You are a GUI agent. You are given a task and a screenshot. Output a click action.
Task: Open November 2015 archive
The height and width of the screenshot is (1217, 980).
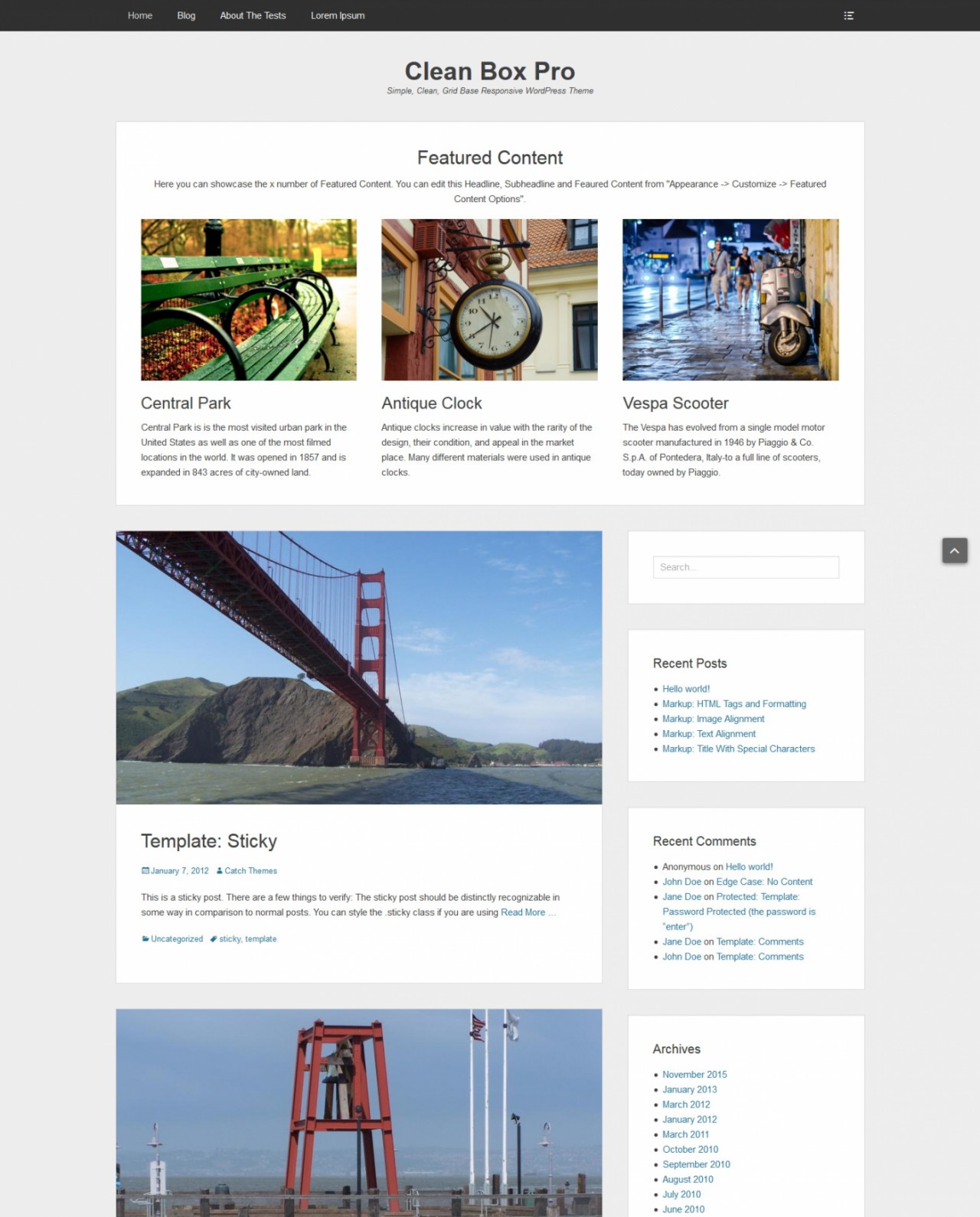[694, 1074]
